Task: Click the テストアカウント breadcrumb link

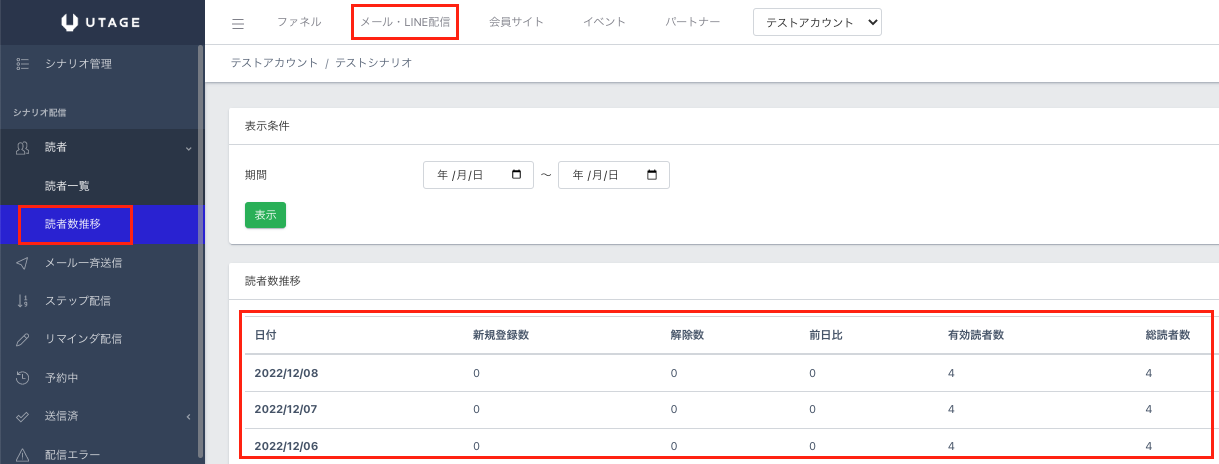Action: coord(273,63)
